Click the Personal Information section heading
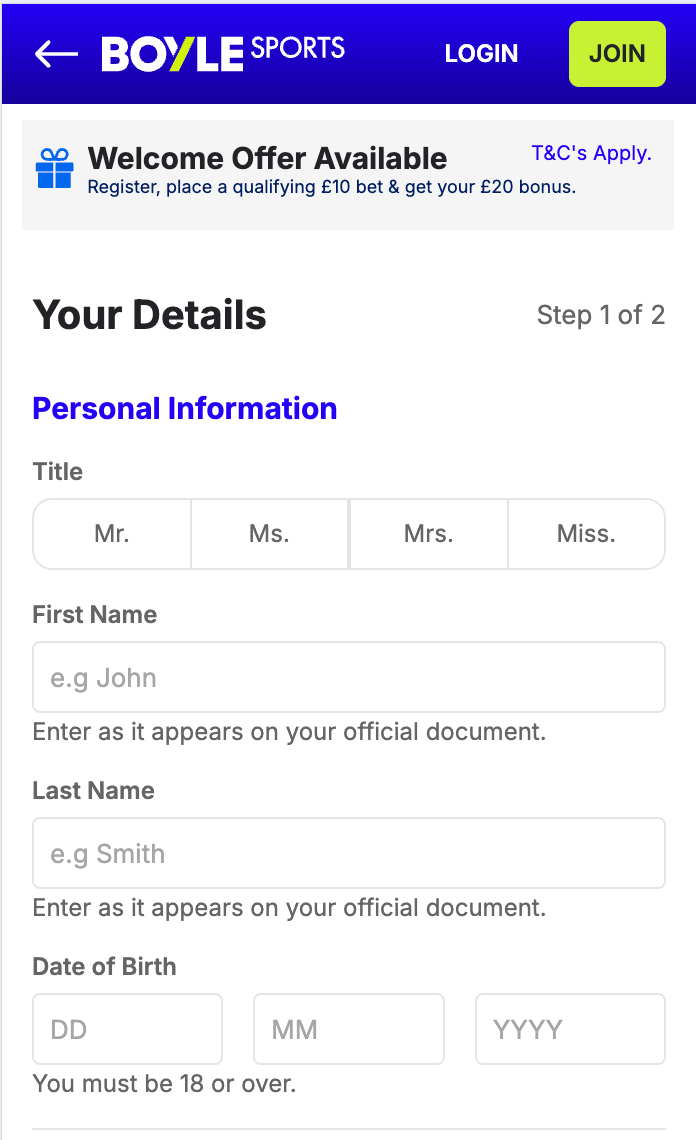 (x=185, y=409)
